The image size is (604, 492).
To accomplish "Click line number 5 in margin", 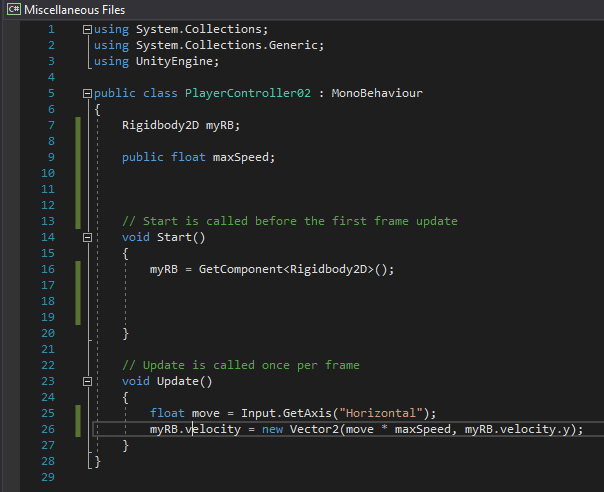I will (51, 93).
